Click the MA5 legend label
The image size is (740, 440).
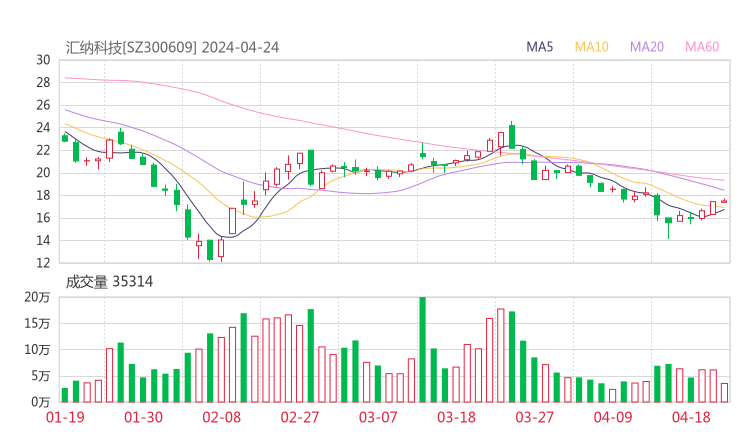(539, 47)
